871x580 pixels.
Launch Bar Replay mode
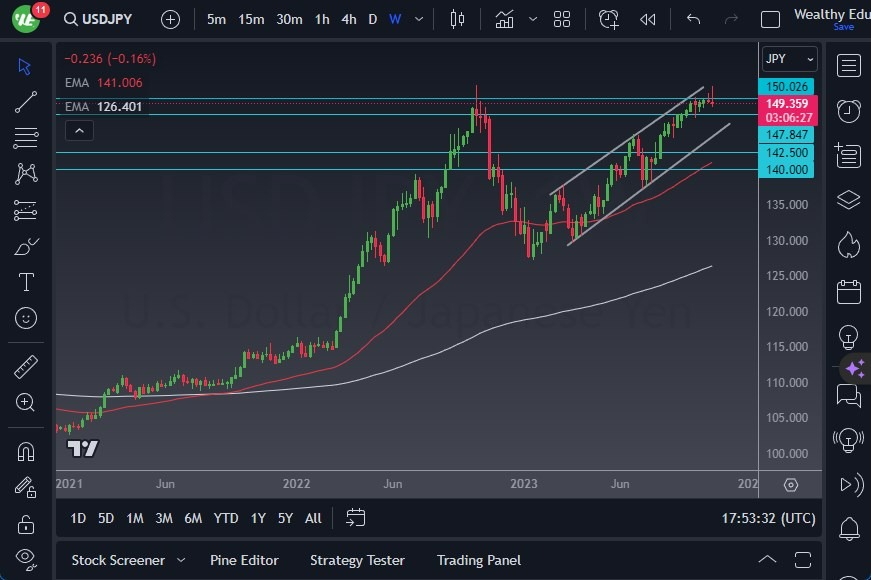[647, 18]
